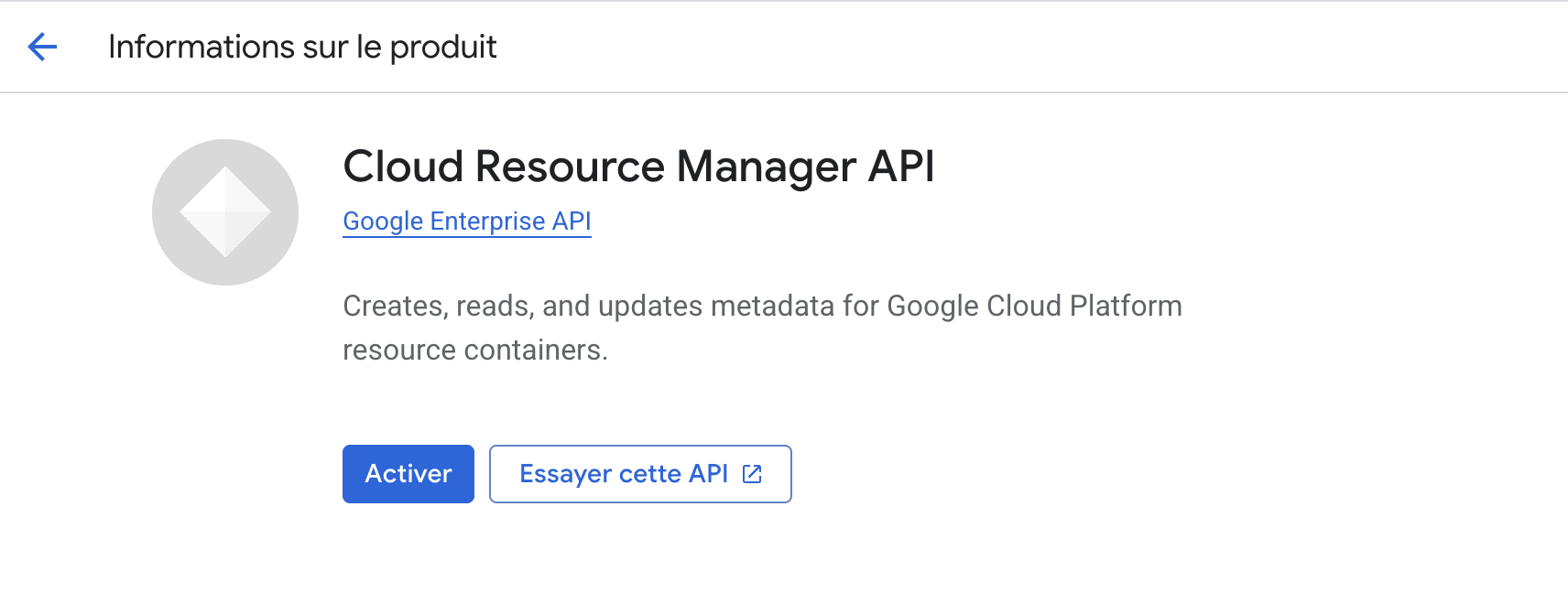The height and width of the screenshot is (593, 1568).
Task: Click the word 'produit' in the header
Action: (x=443, y=47)
